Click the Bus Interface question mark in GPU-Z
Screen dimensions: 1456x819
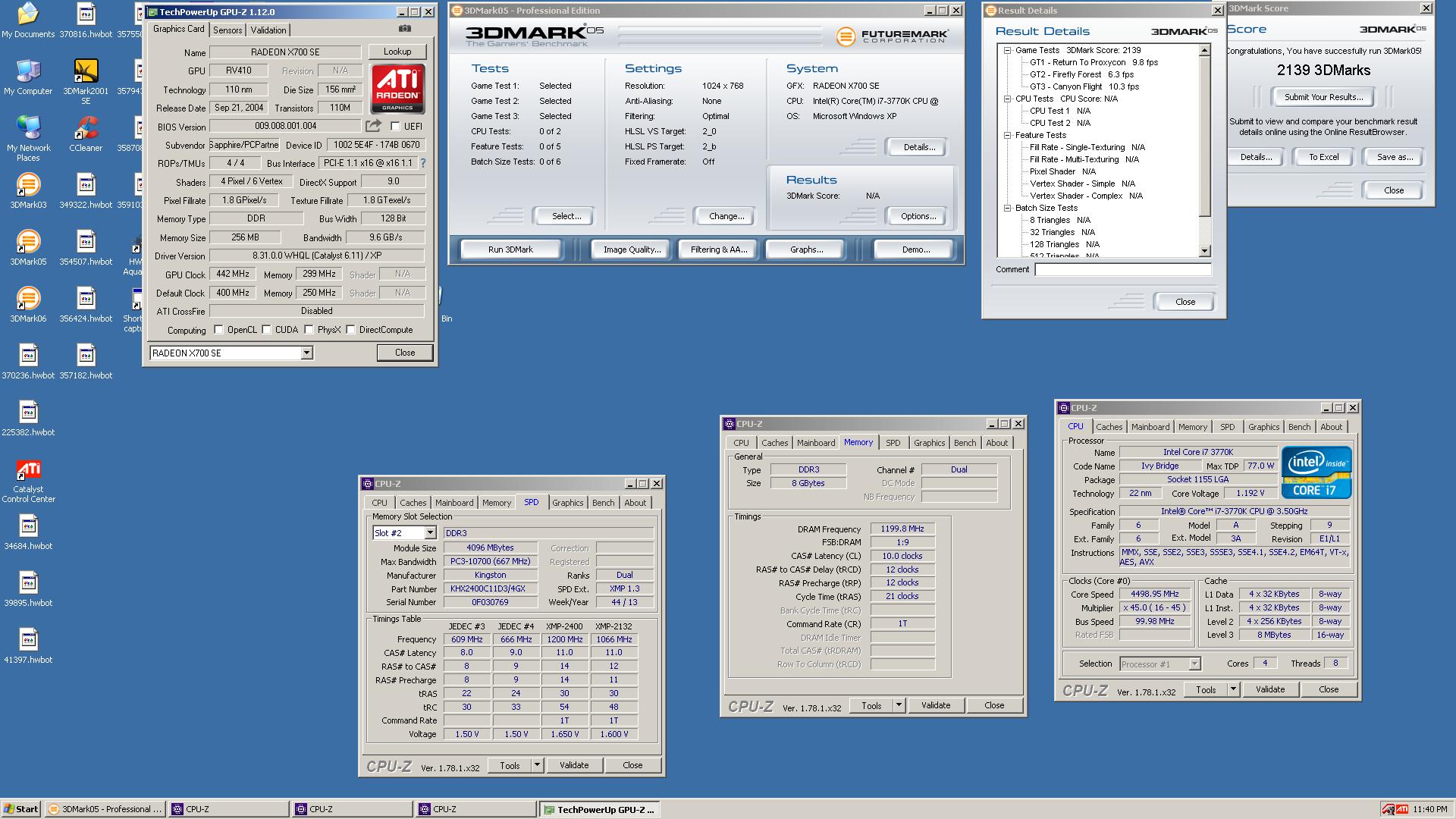423,163
